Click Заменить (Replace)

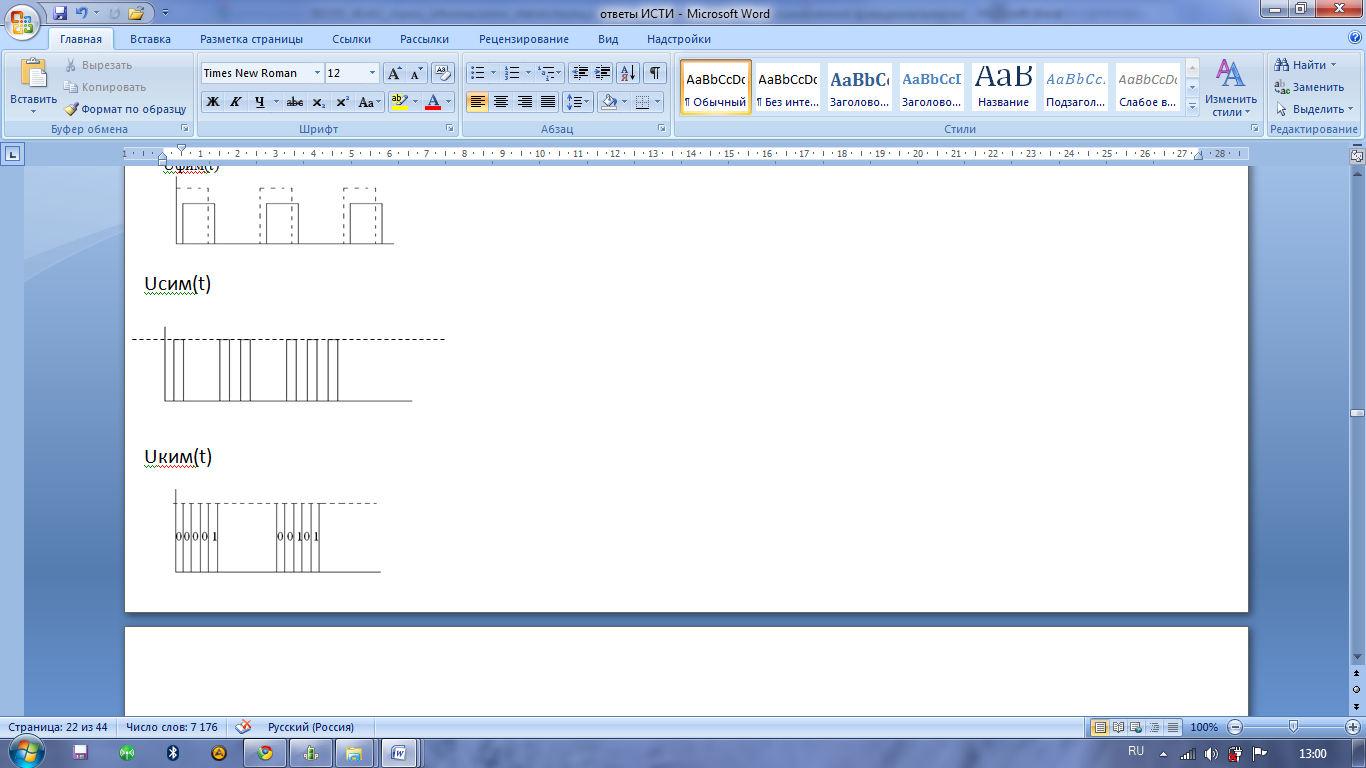pyautogui.click(x=1309, y=87)
